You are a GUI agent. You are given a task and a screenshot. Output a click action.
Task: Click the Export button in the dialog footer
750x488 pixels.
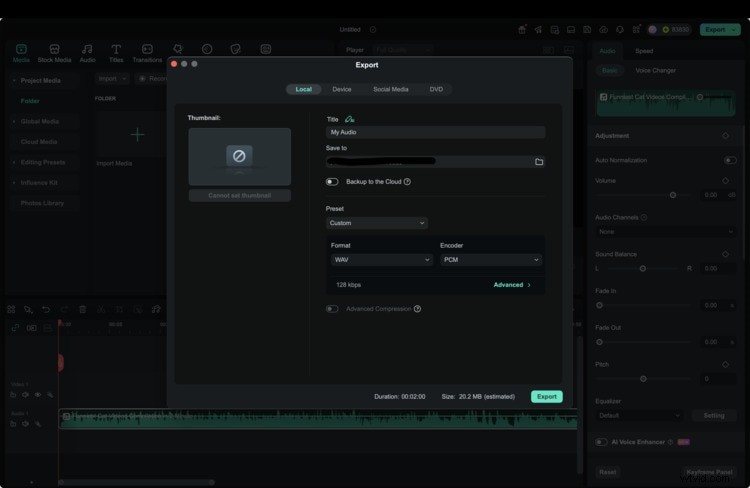coord(546,397)
